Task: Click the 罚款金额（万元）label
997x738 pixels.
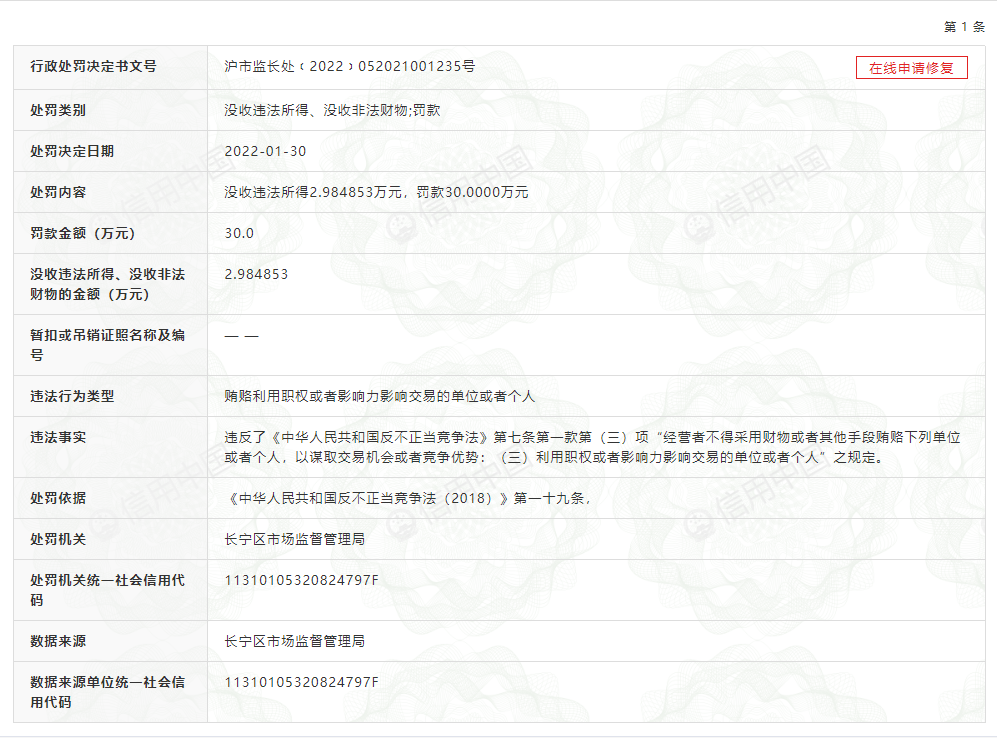Action: [x=83, y=233]
